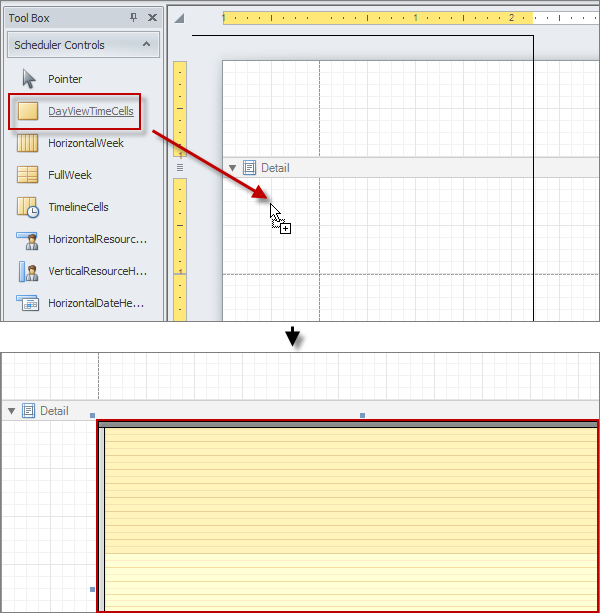The image size is (600, 613).
Task: Select the VerticalResourceHeaders control
Action: (x=96, y=271)
